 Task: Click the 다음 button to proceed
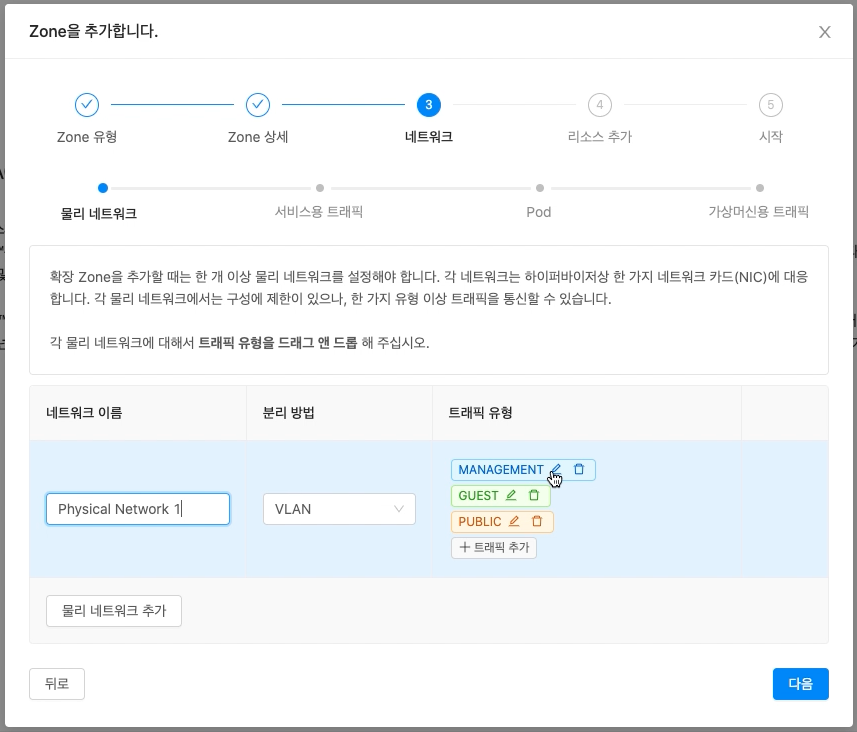[800, 684]
